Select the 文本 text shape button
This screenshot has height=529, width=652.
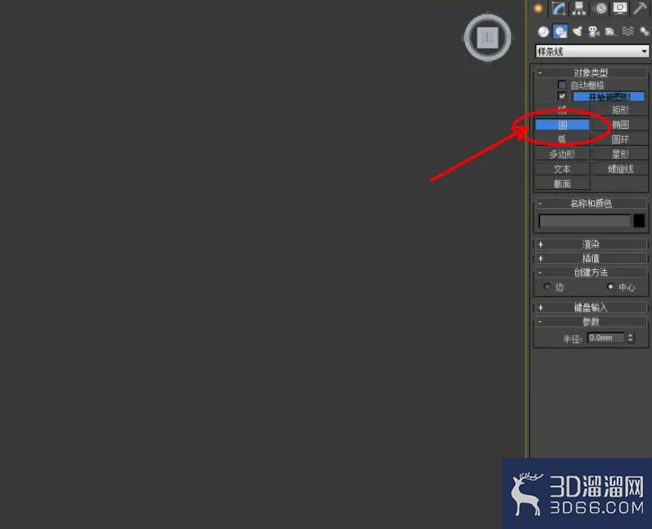click(562, 169)
